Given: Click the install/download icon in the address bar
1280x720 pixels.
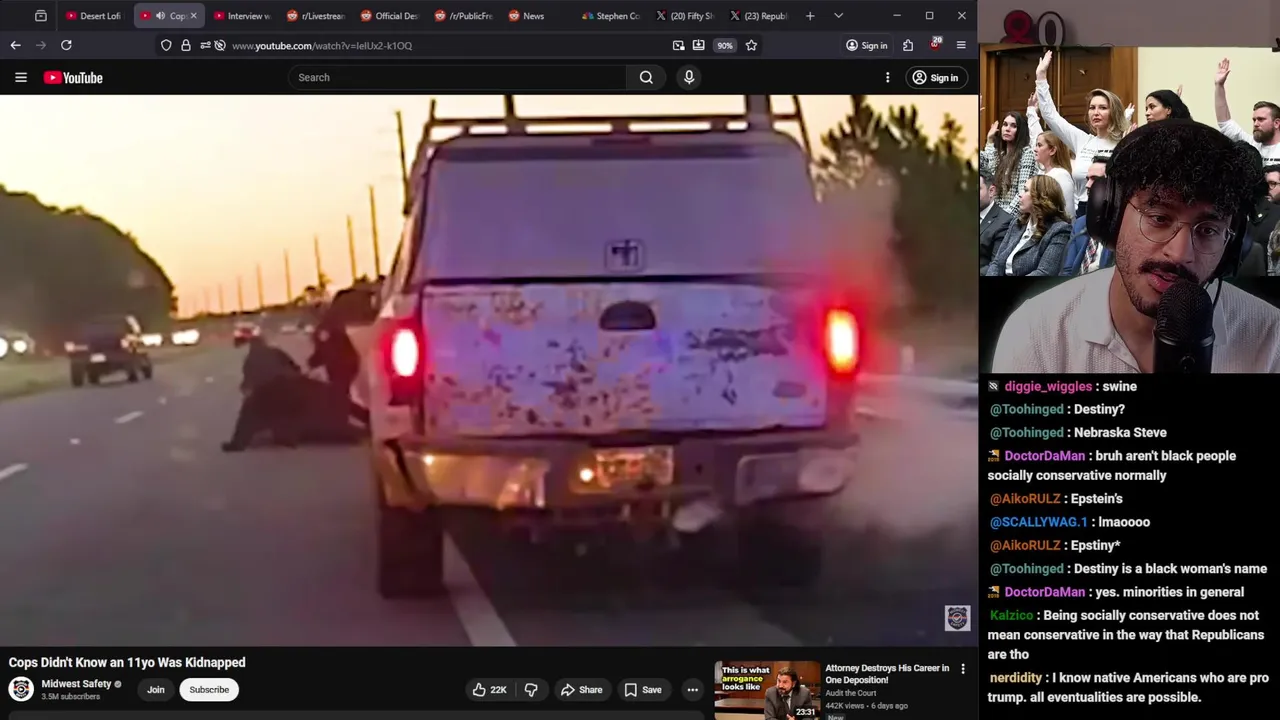Looking at the screenshot, I should [x=698, y=45].
